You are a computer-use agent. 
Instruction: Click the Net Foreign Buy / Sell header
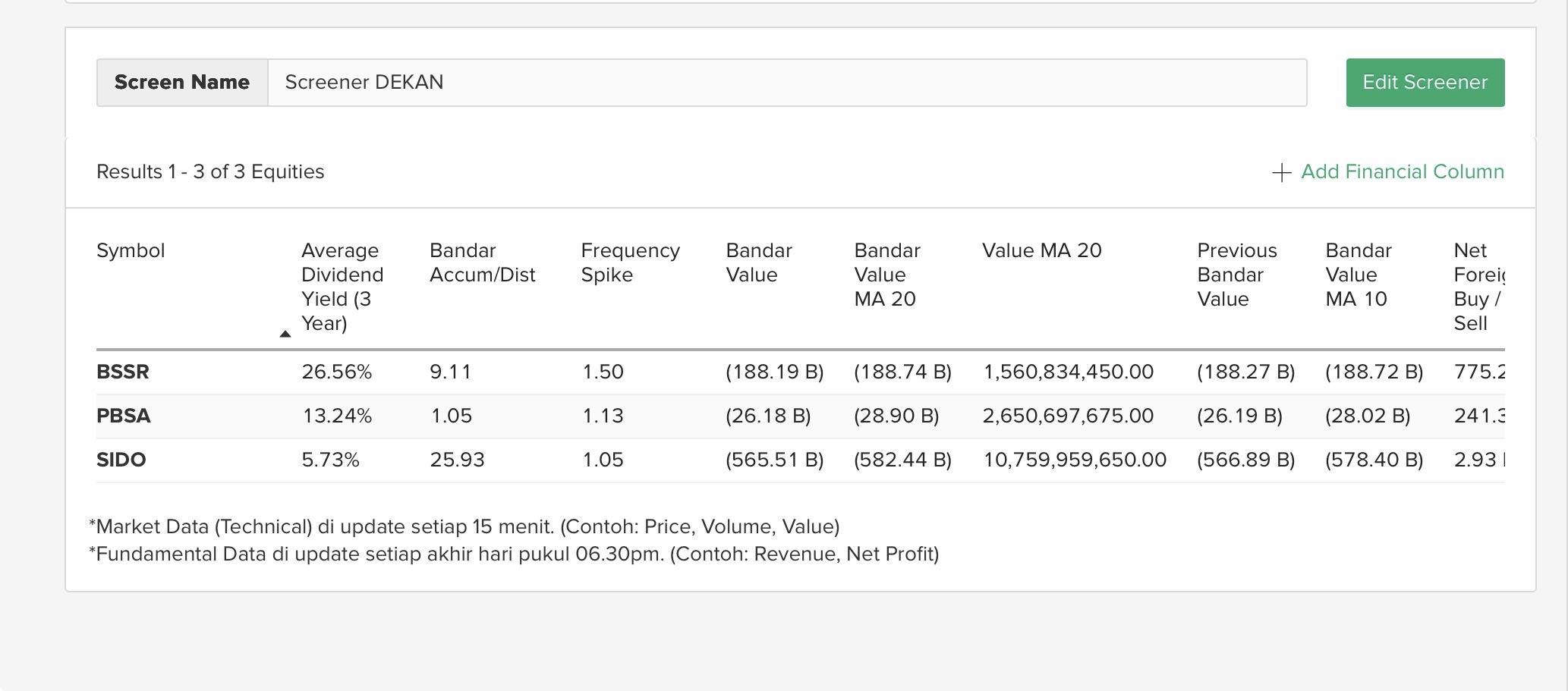pos(1477,287)
